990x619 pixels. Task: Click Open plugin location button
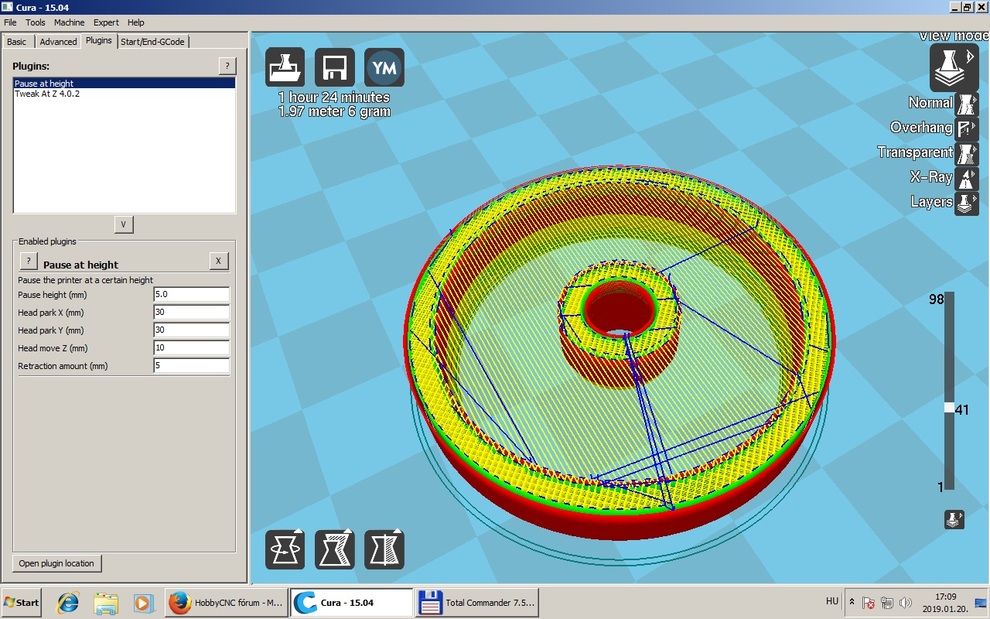pos(57,564)
